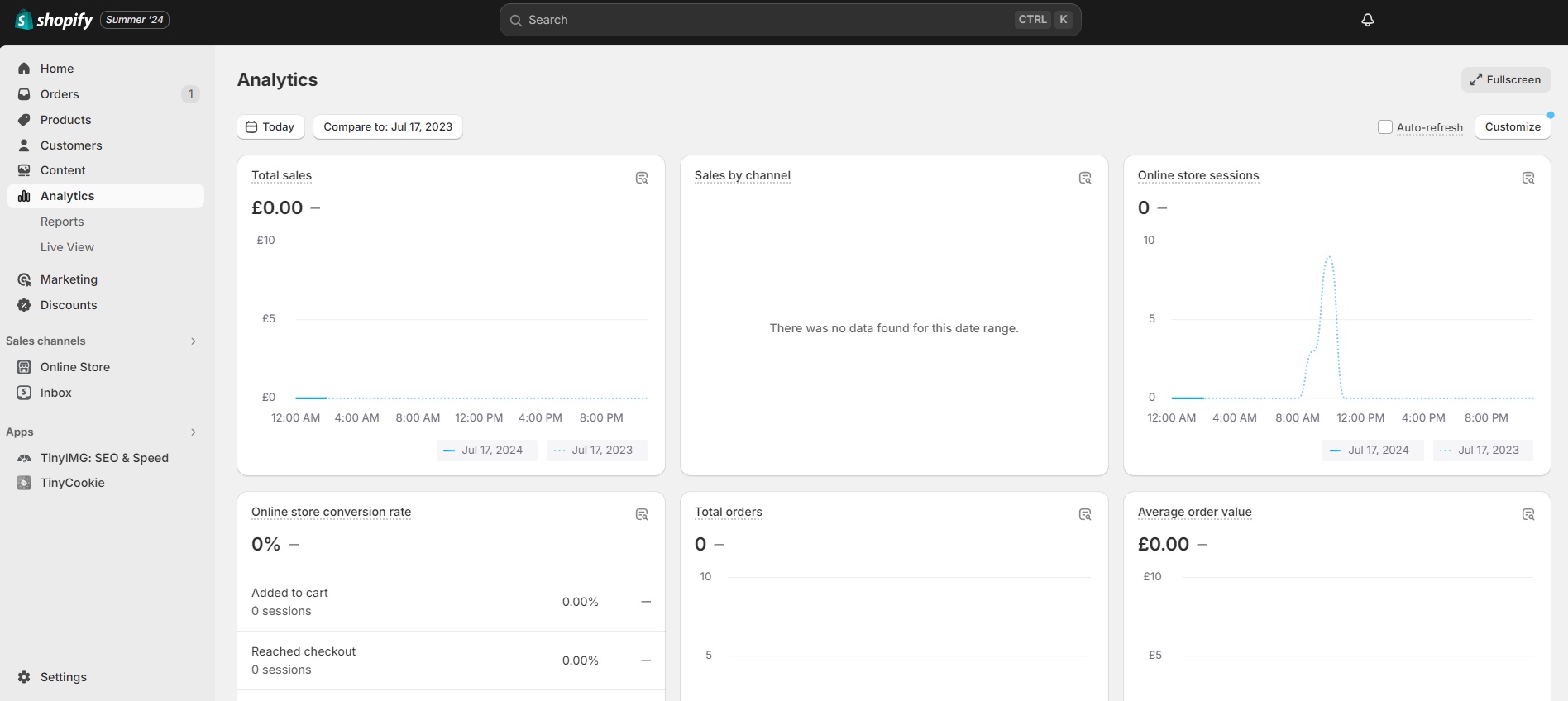Image resolution: width=1568 pixels, height=701 pixels.
Task: Open the Today date range picker
Action: coord(271,126)
